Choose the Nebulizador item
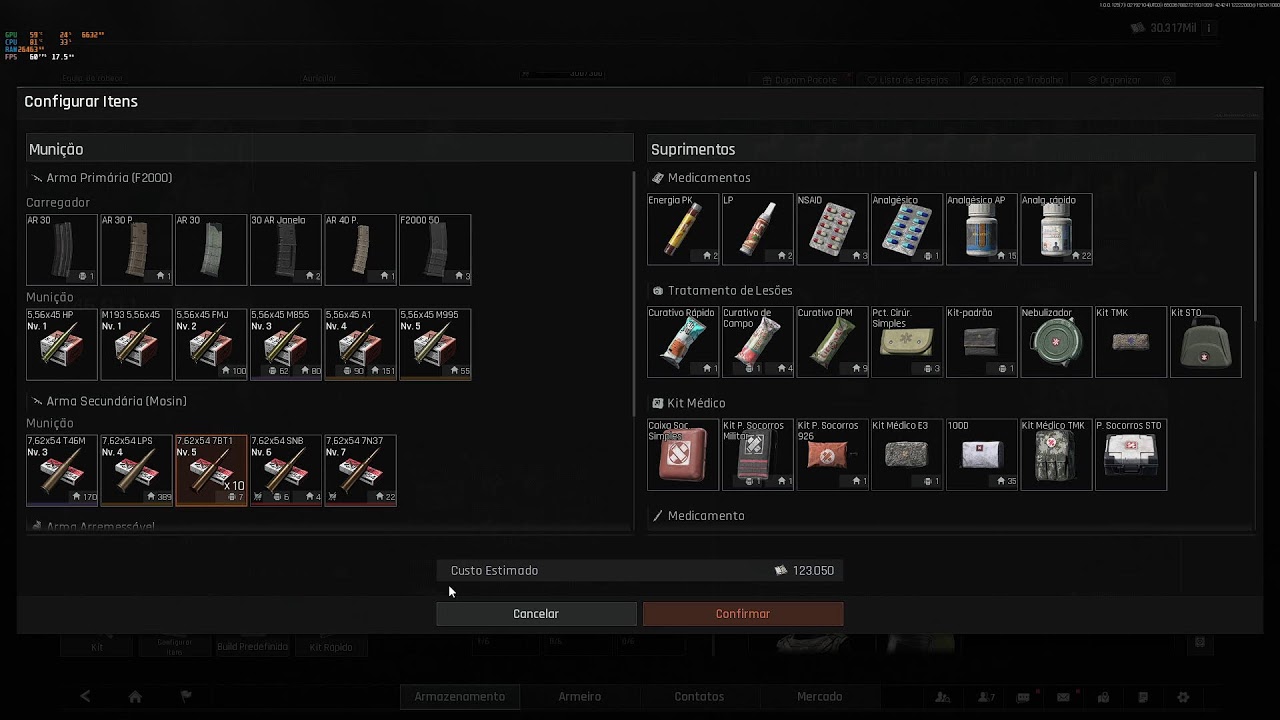Viewport: 1280px width, 720px height. (1056, 342)
